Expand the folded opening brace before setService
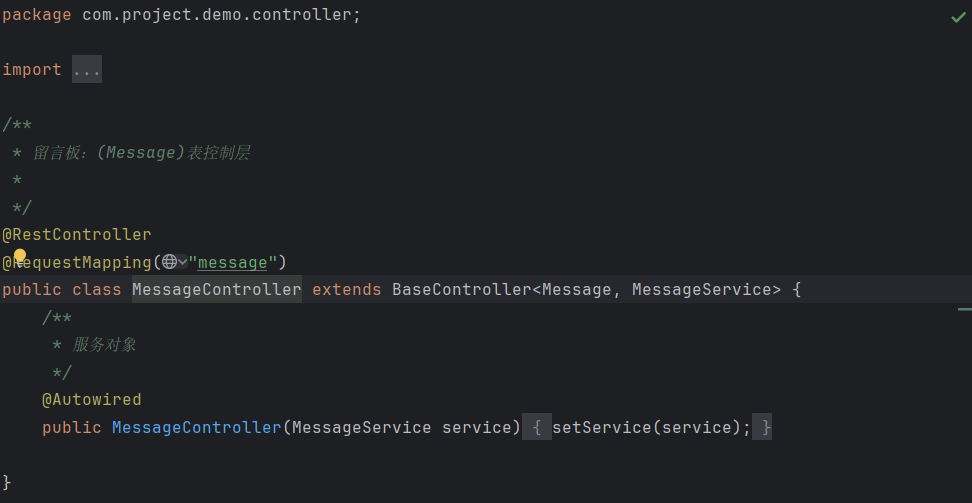This screenshot has width=972, height=503. (x=537, y=427)
